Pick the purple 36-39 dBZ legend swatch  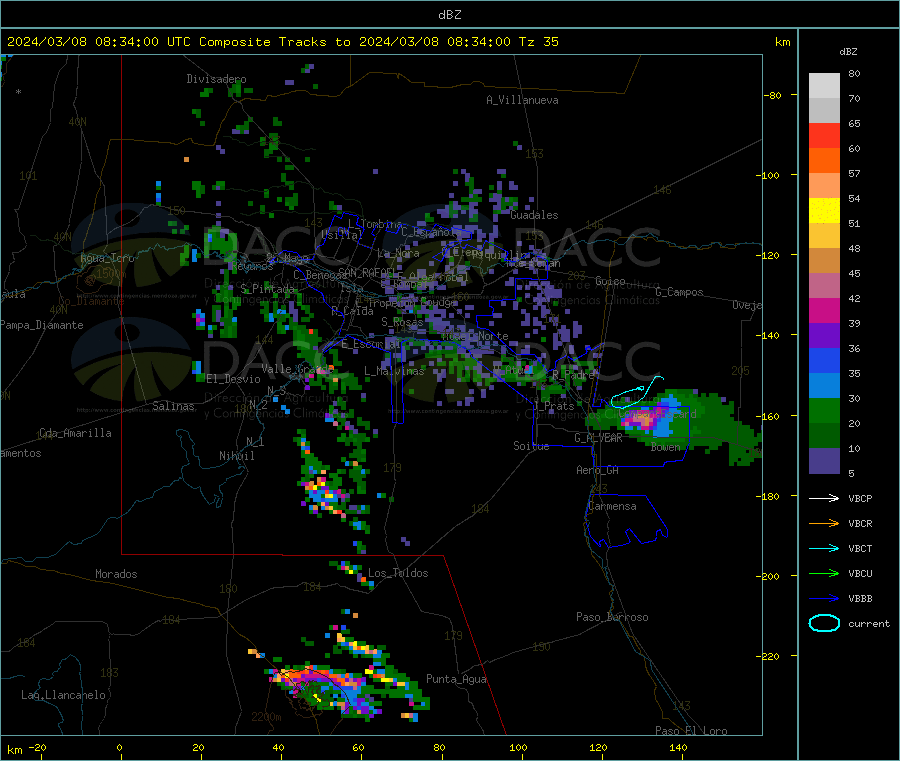(824, 336)
